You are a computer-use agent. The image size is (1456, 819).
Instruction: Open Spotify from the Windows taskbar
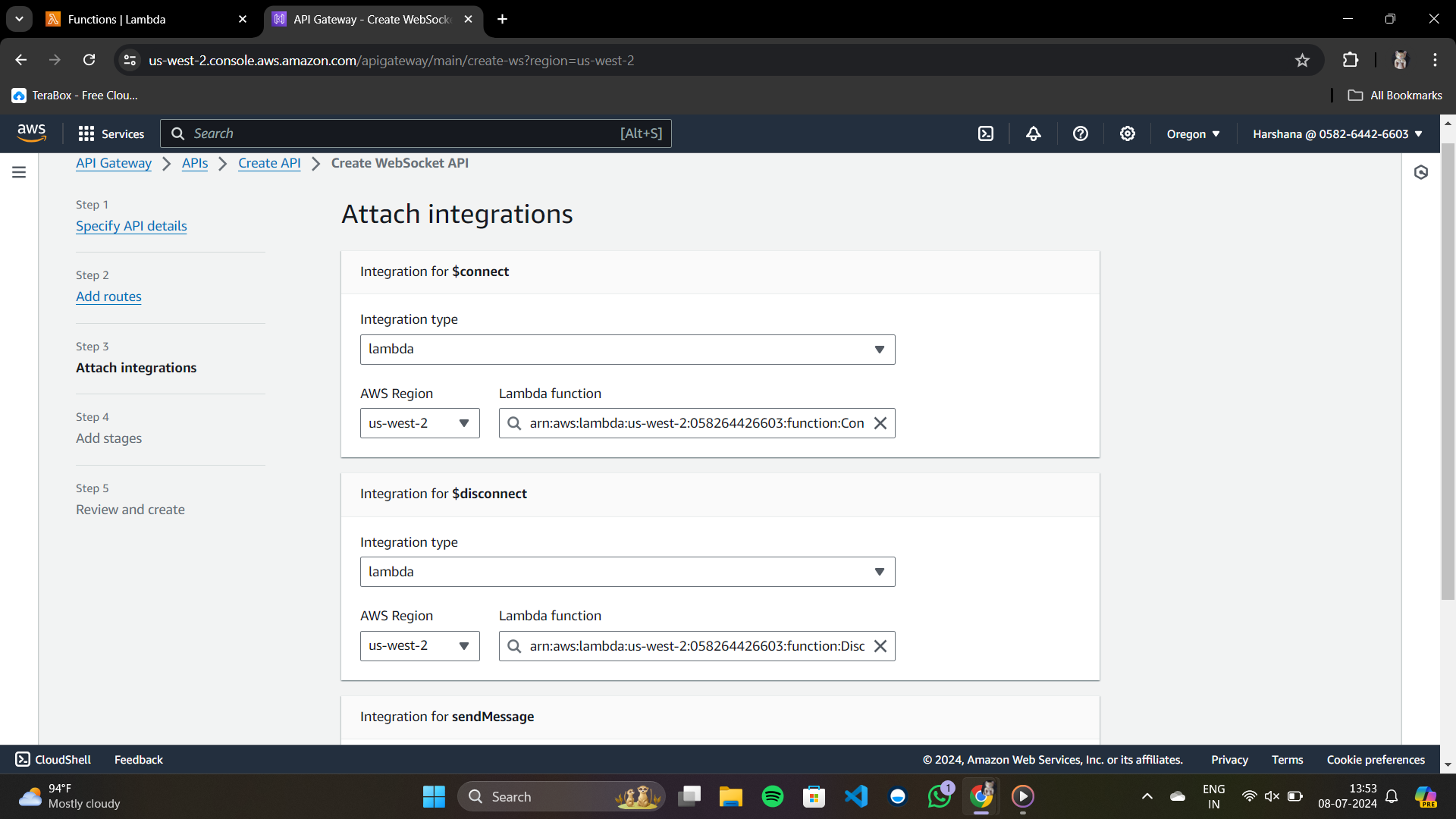coord(772,796)
